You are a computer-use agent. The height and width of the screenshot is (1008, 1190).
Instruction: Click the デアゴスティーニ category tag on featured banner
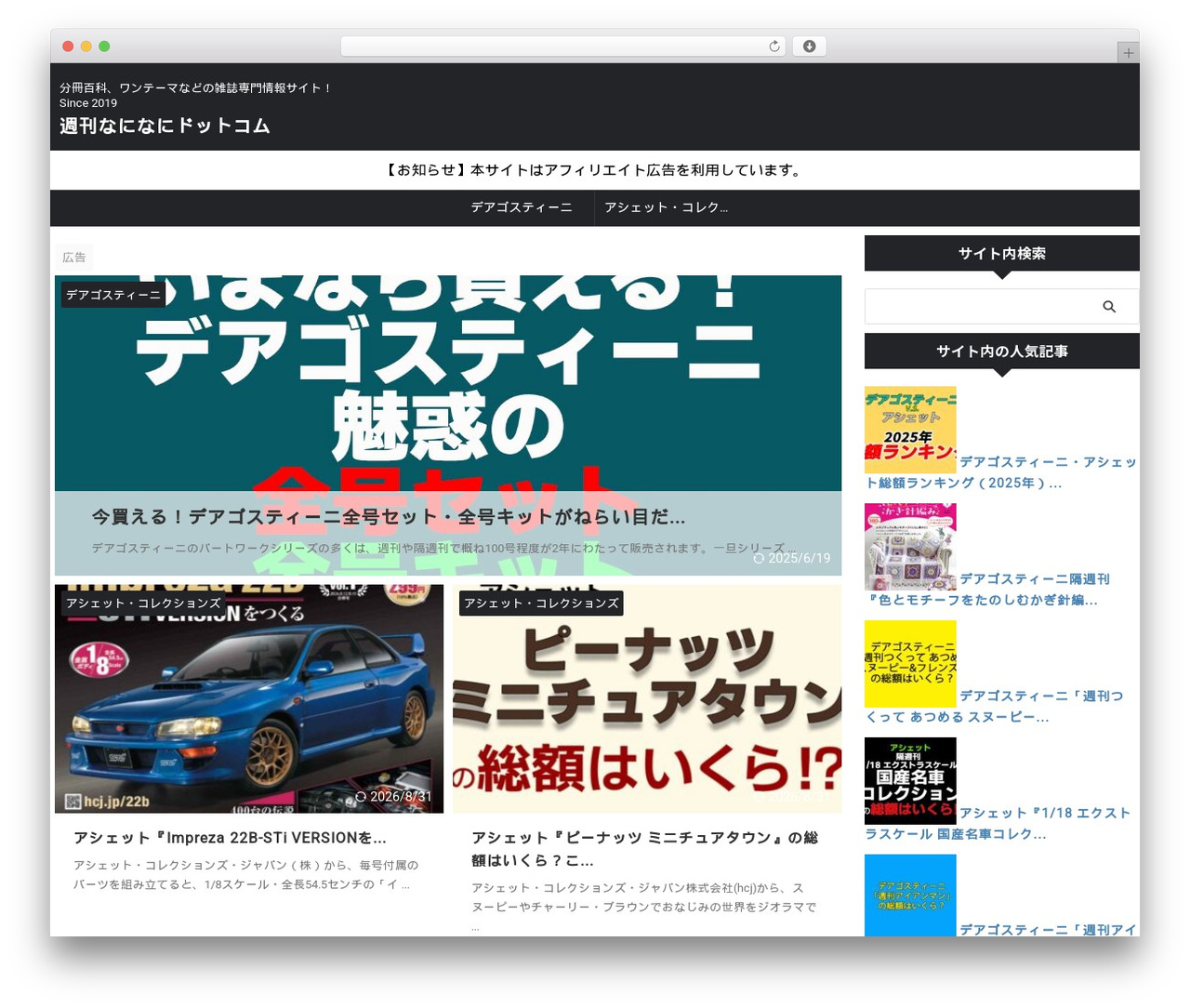point(113,295)
